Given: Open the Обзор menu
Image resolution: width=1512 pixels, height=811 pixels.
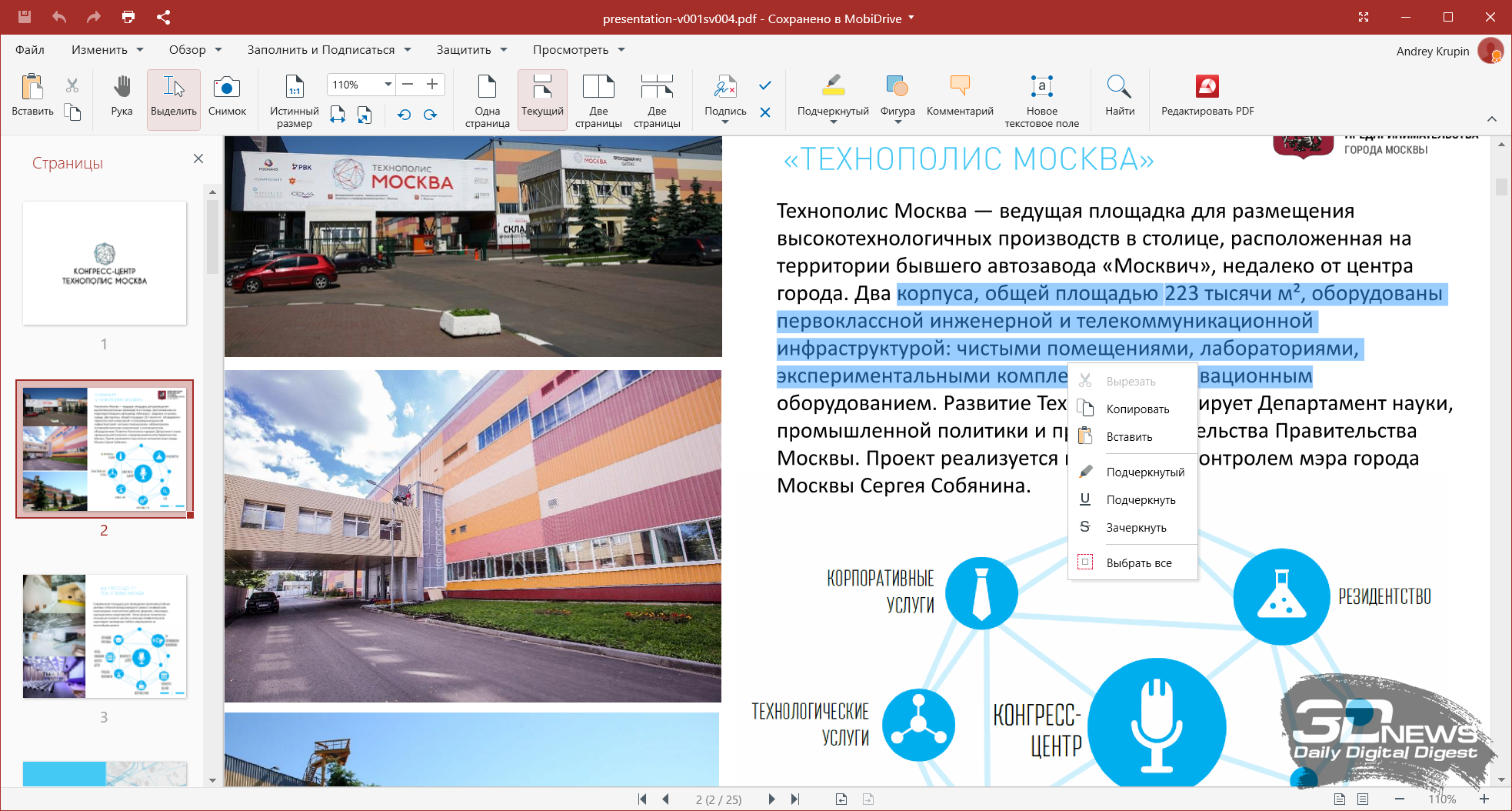Looking at the screenshot, I should click(195, 50).
